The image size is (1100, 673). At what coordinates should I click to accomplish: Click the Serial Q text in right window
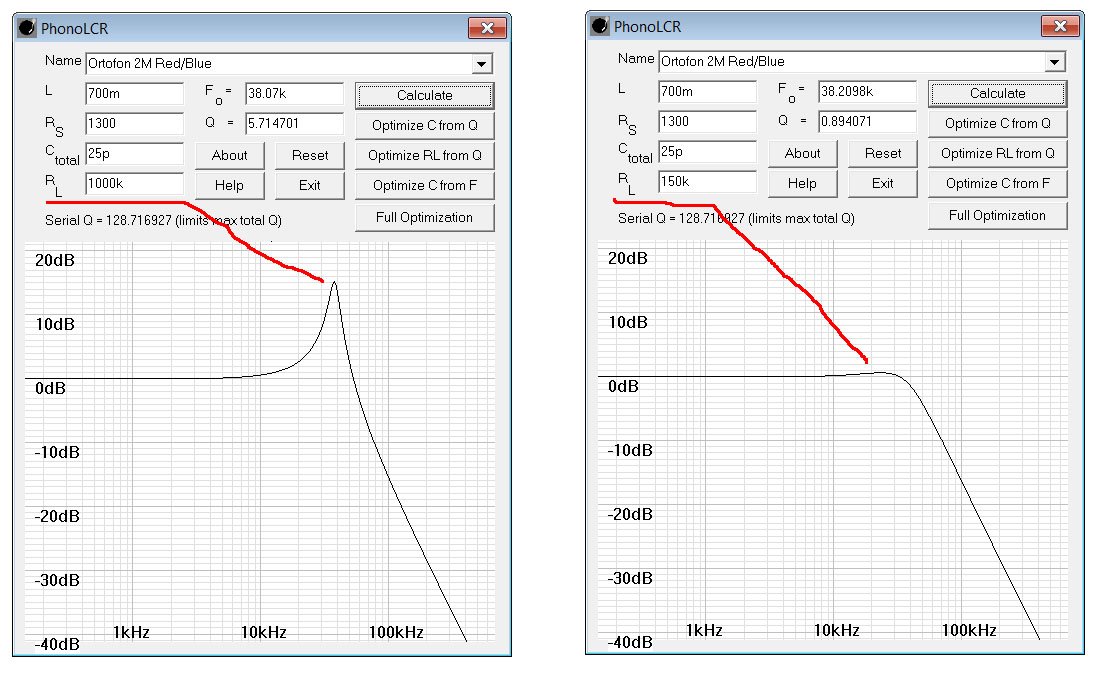tap(737, 218)
